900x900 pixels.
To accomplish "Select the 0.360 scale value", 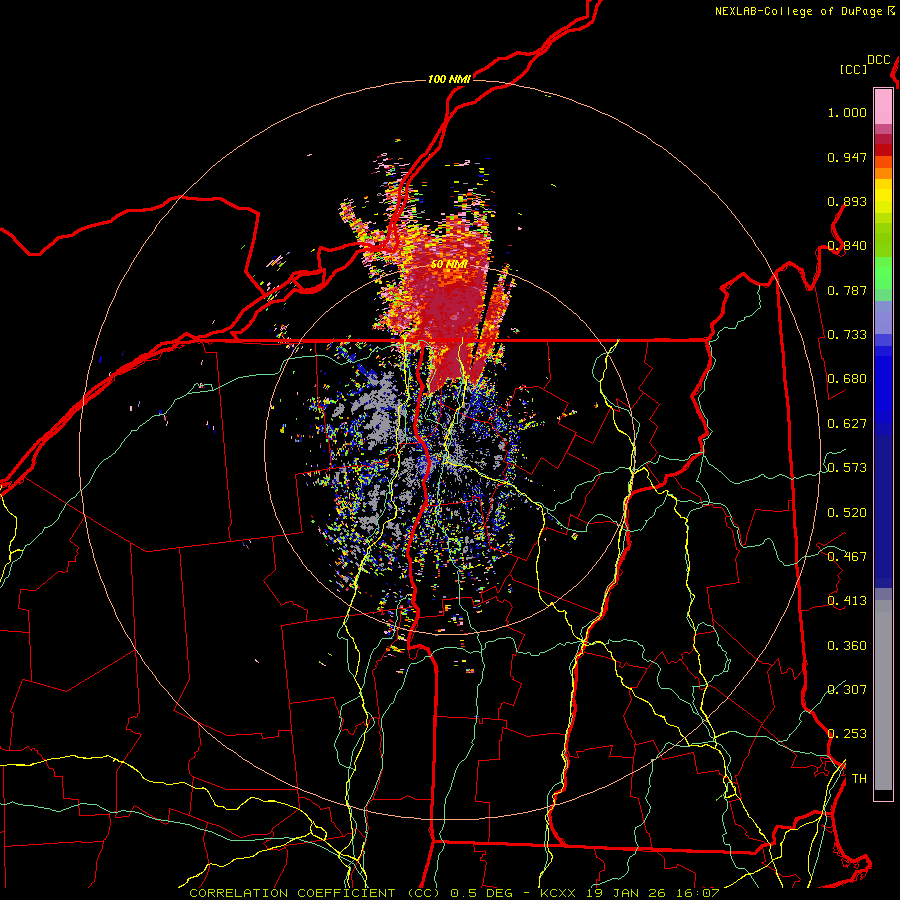I will [847, 646].
